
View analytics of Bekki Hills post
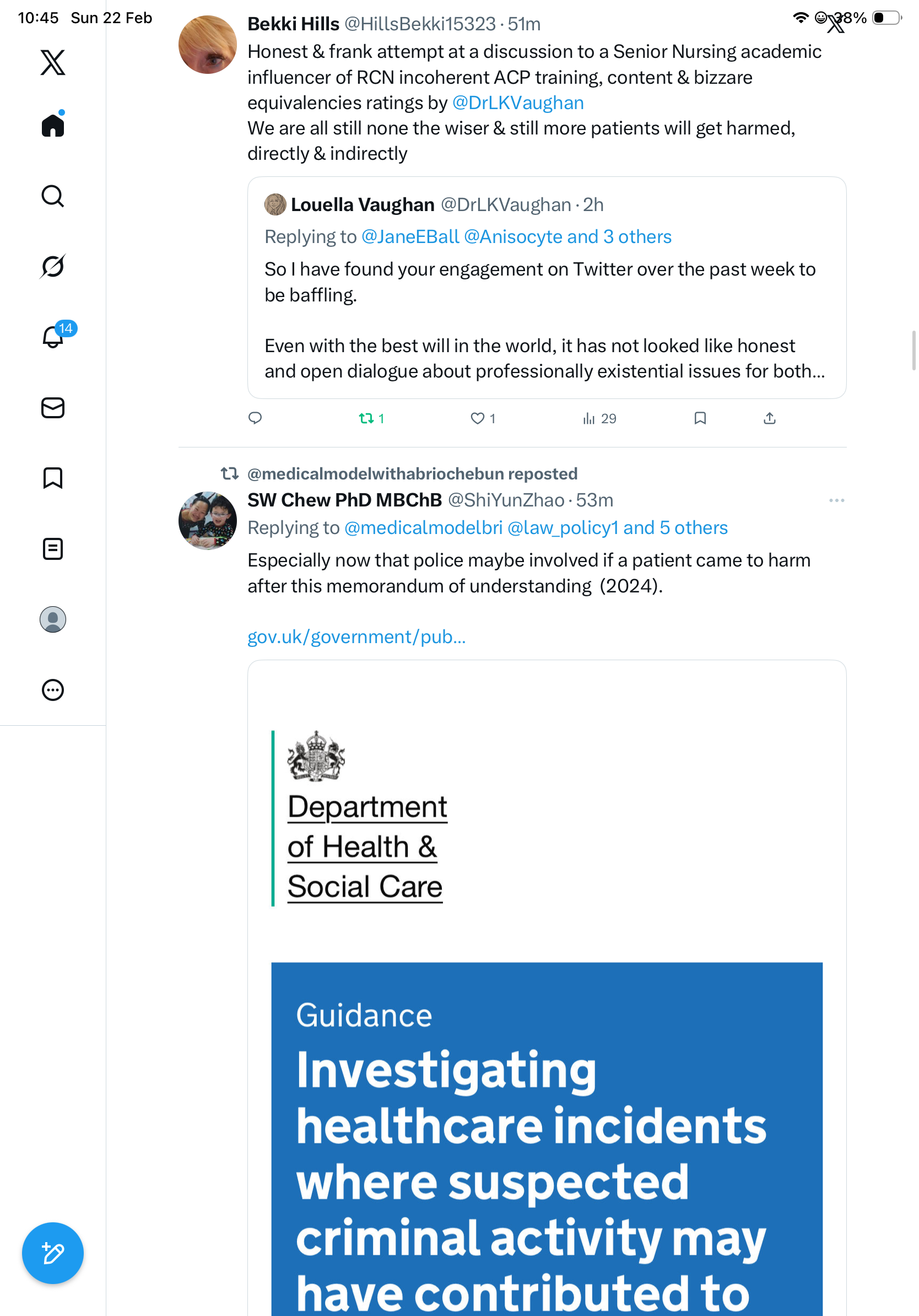pos(599,418)
